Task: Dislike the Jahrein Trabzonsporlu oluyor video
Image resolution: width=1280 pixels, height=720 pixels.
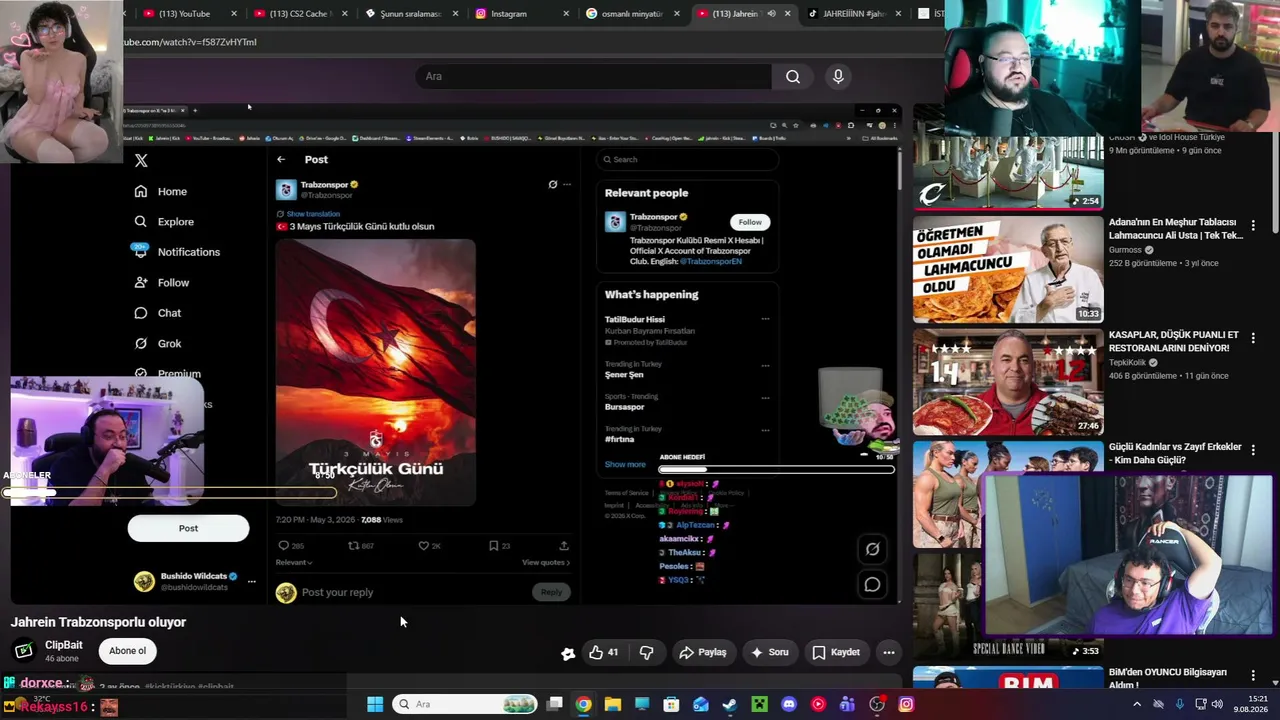Action: pyautogui.click(x=646, y=652)
